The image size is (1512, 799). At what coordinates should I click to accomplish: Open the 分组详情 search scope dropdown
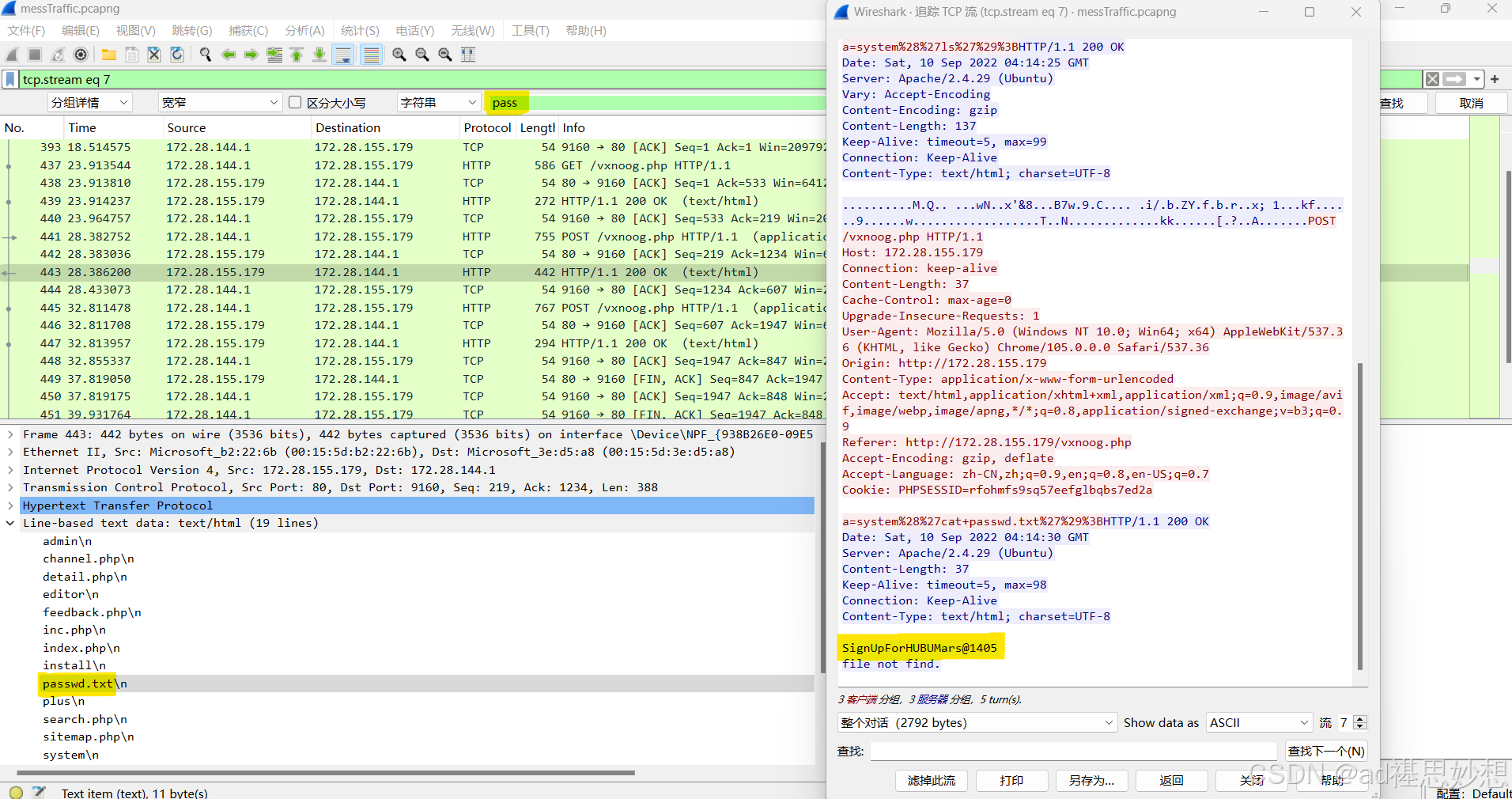point(89,102)
